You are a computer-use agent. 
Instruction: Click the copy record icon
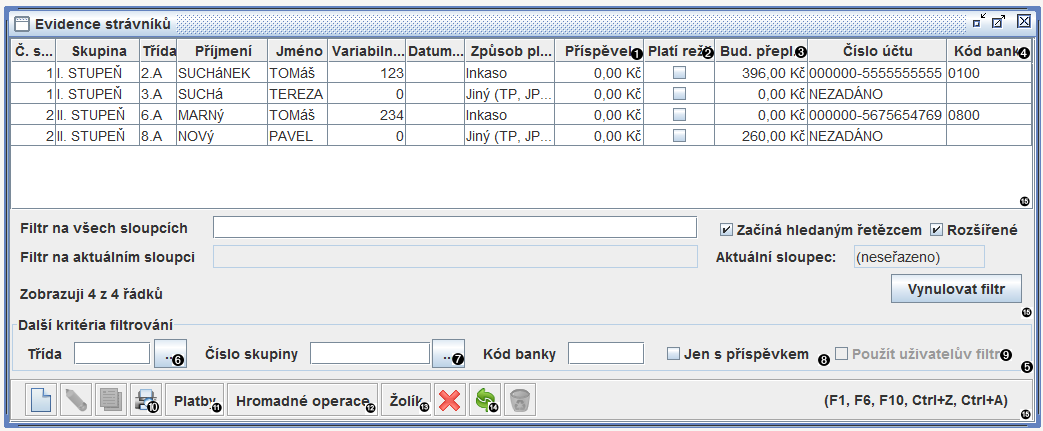pyautogui.click(x=109, y=401)
